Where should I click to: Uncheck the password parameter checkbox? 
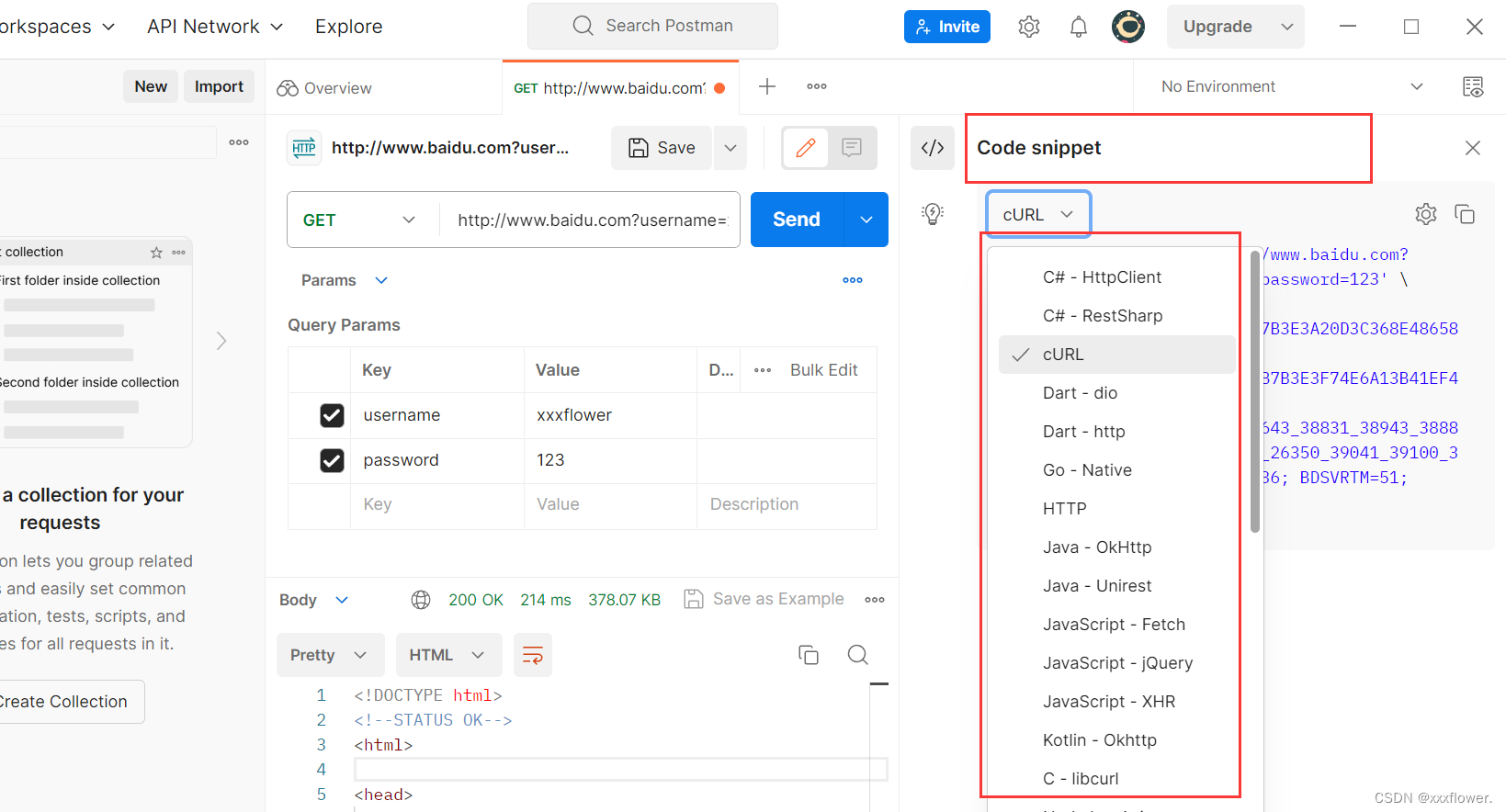click(332, 460)
